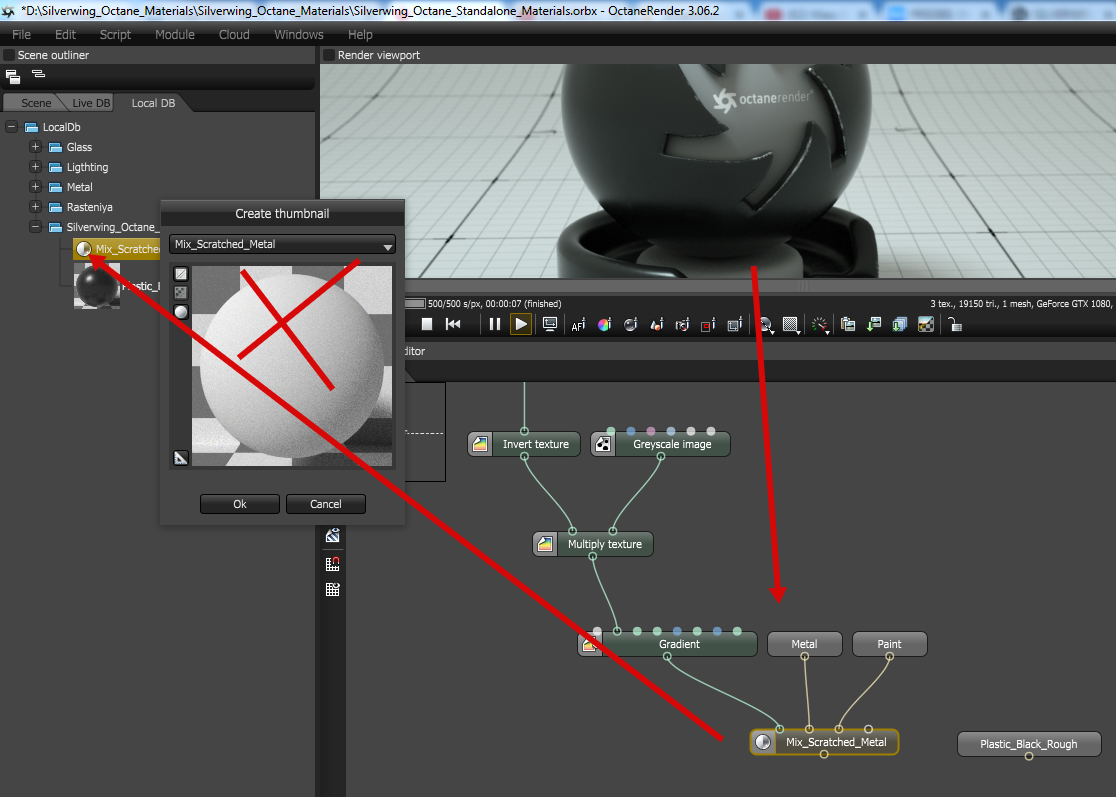Image resolution: width=1116 pixels, height=797 pixels.
Task: Click save render image icon with green arrow
Action: pyautogui.click(x=874, y=324)
